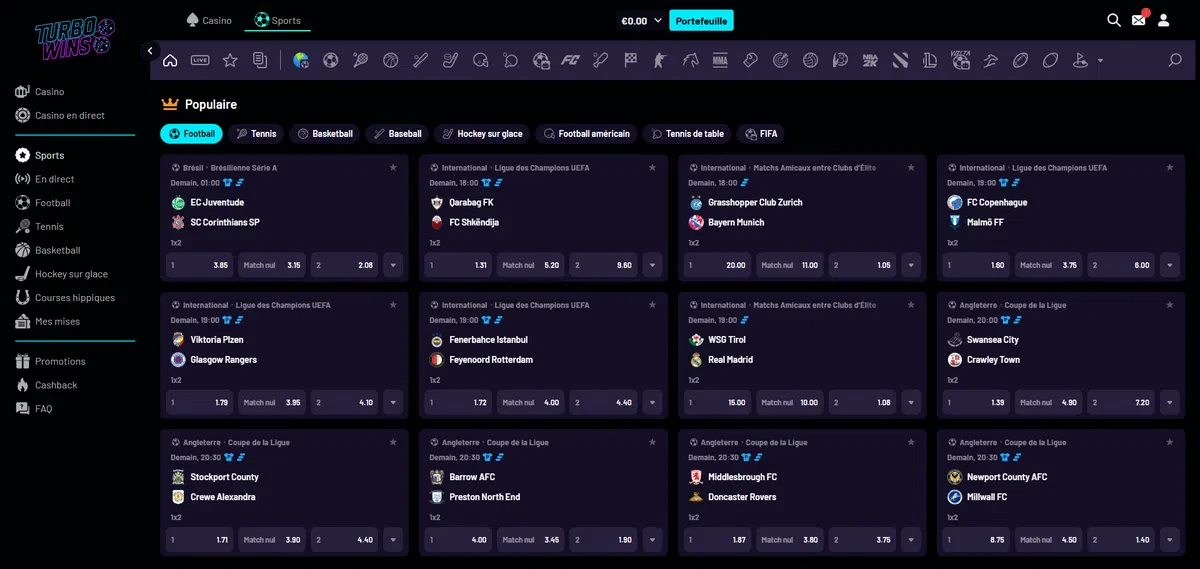Expand more markets for Glasgow Rangers match
The height and width of the screenshot is (569, 1200).
pyautogui.click(x=393, y=402)
